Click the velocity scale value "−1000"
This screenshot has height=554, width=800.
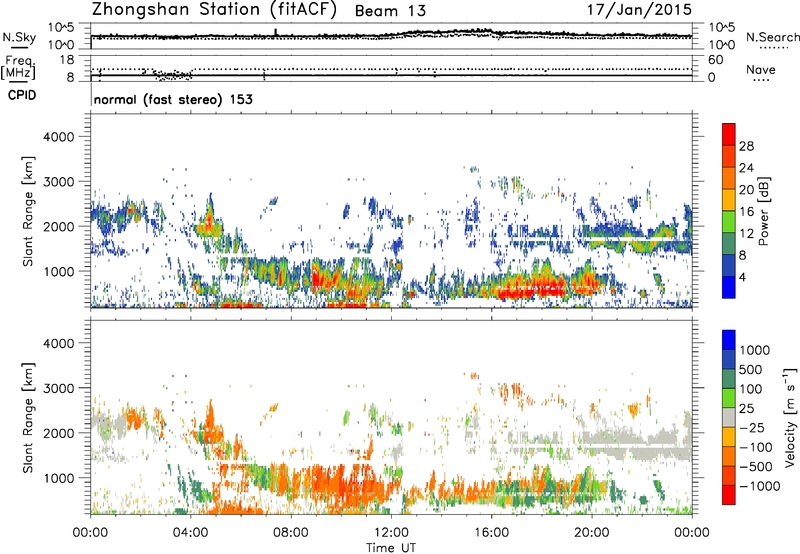point(759,486)
